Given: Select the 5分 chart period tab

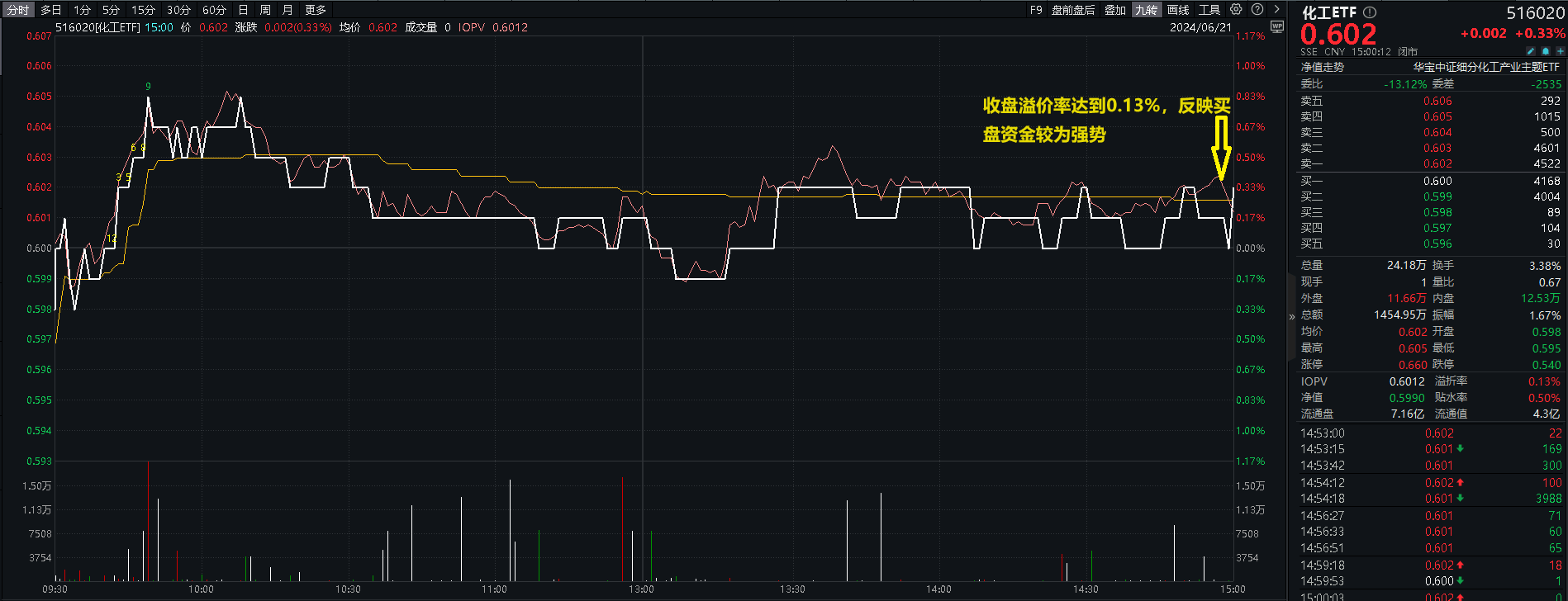Looking at the screenshot, I should coord(111,10).
